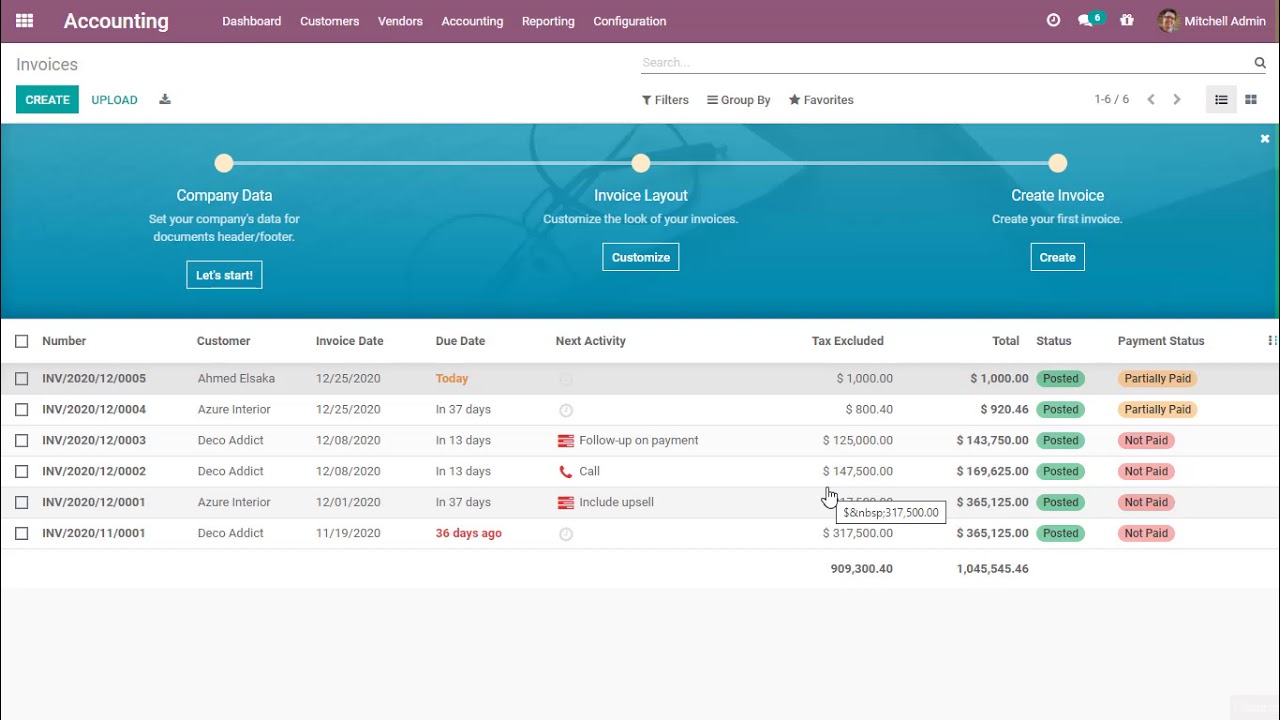Switch to list view icon
Image resolution: width=1280 pixels, height=720 pixels.
(x=1221, y=99)
